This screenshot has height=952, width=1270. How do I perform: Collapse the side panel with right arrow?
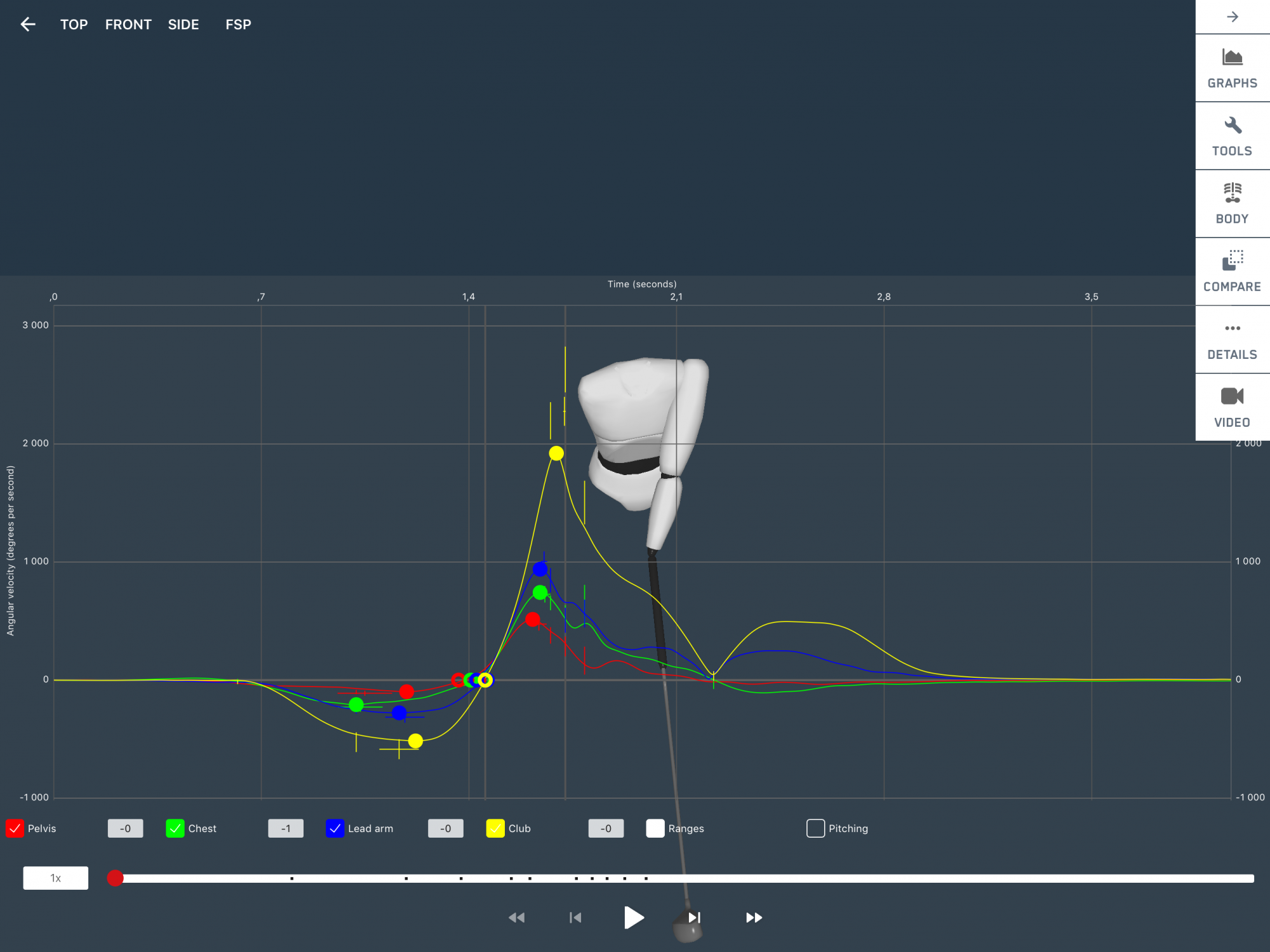(1233, 17)
